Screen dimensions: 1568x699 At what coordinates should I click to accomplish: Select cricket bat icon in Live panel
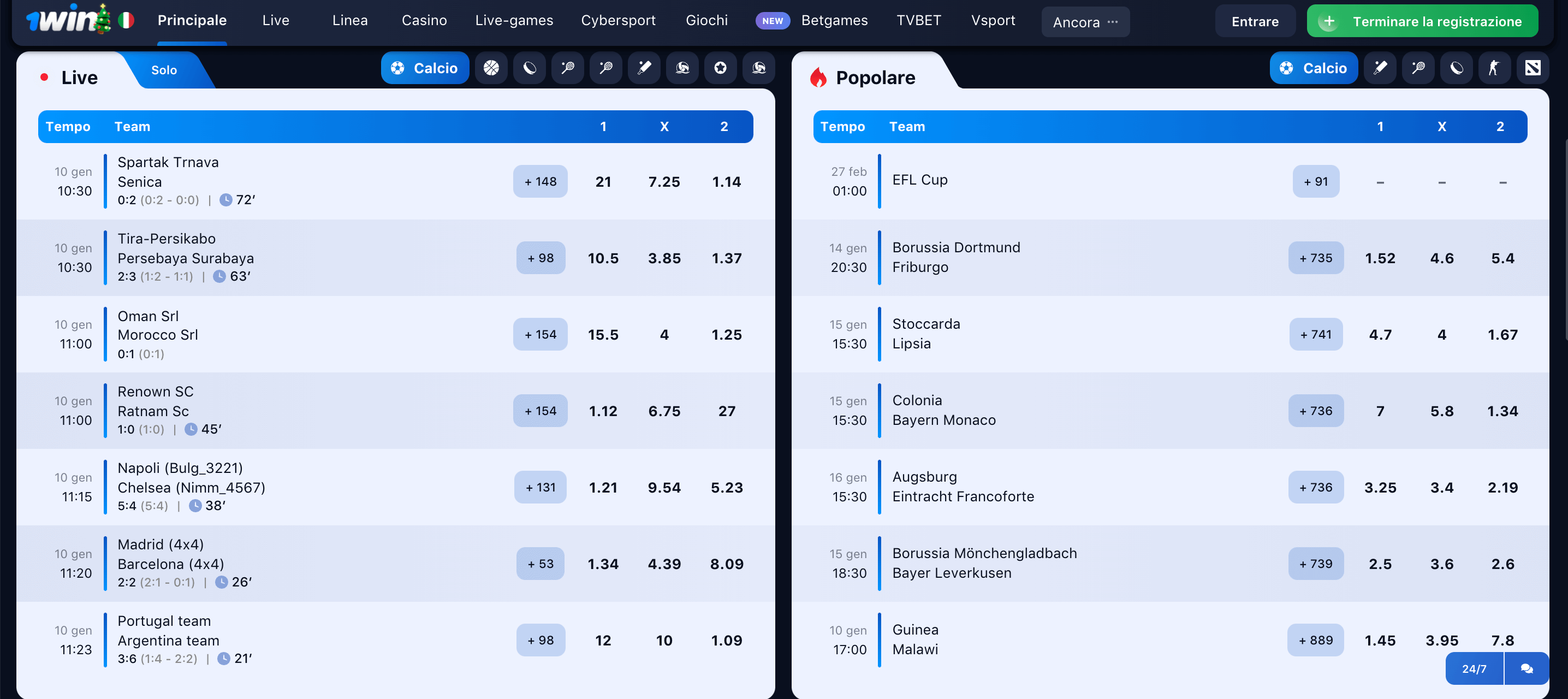point(644,68)
